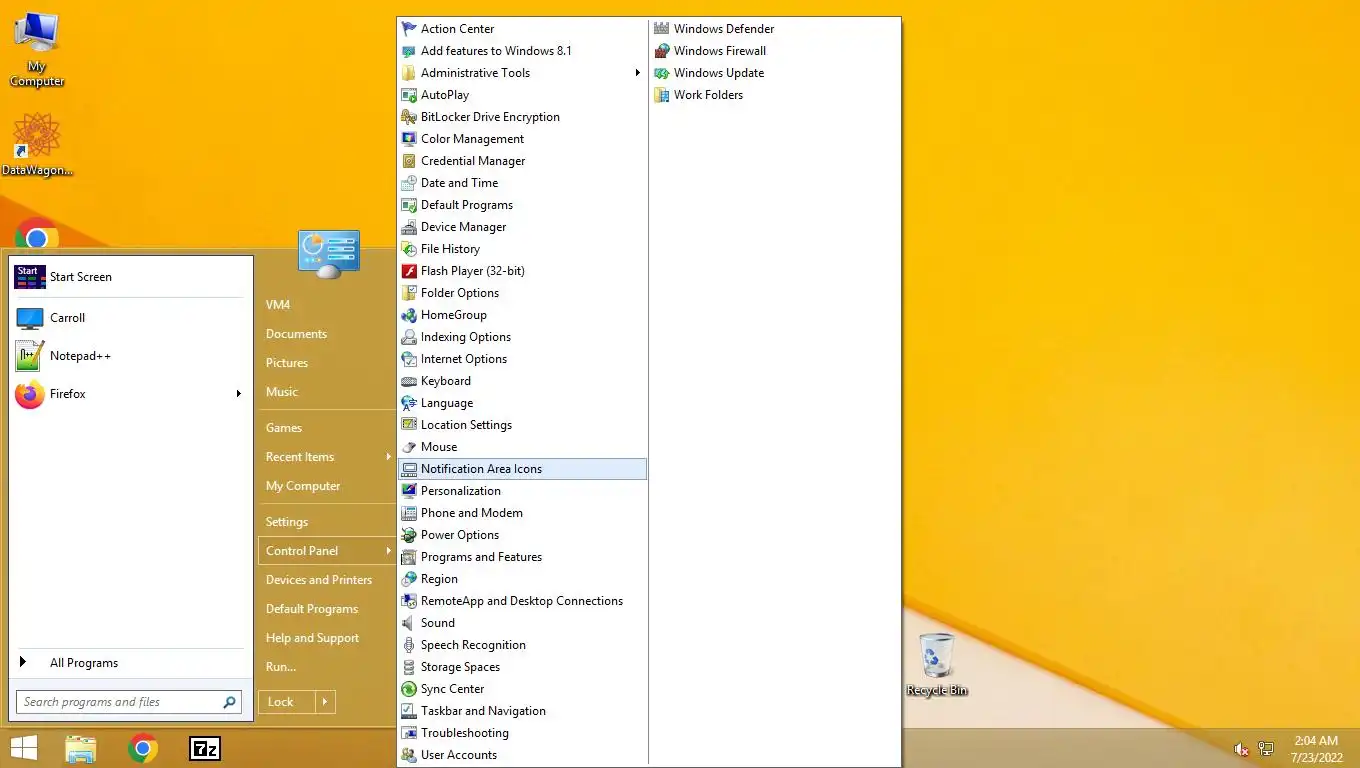The width and height of the screenshot is (1360, 768).
Task: Click the user account picture
Action: pos(329,254)
